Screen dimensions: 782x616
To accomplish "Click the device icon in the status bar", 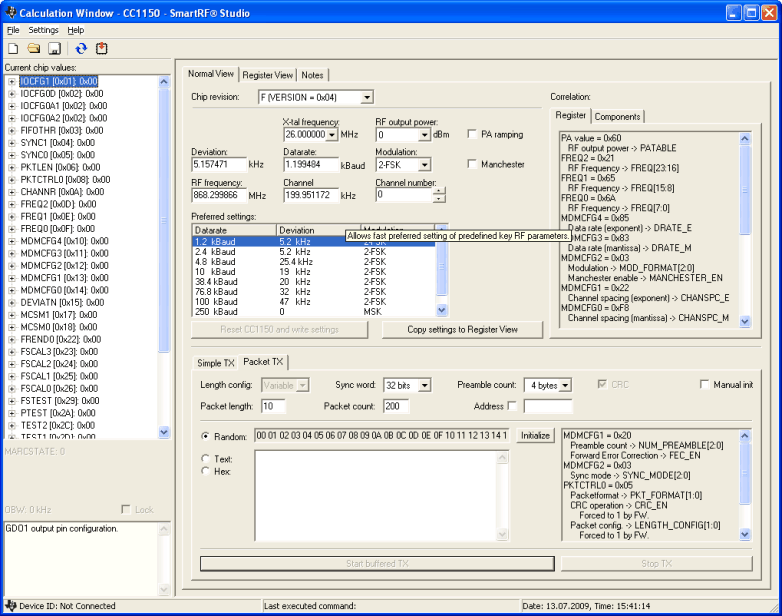I will 10,606.
